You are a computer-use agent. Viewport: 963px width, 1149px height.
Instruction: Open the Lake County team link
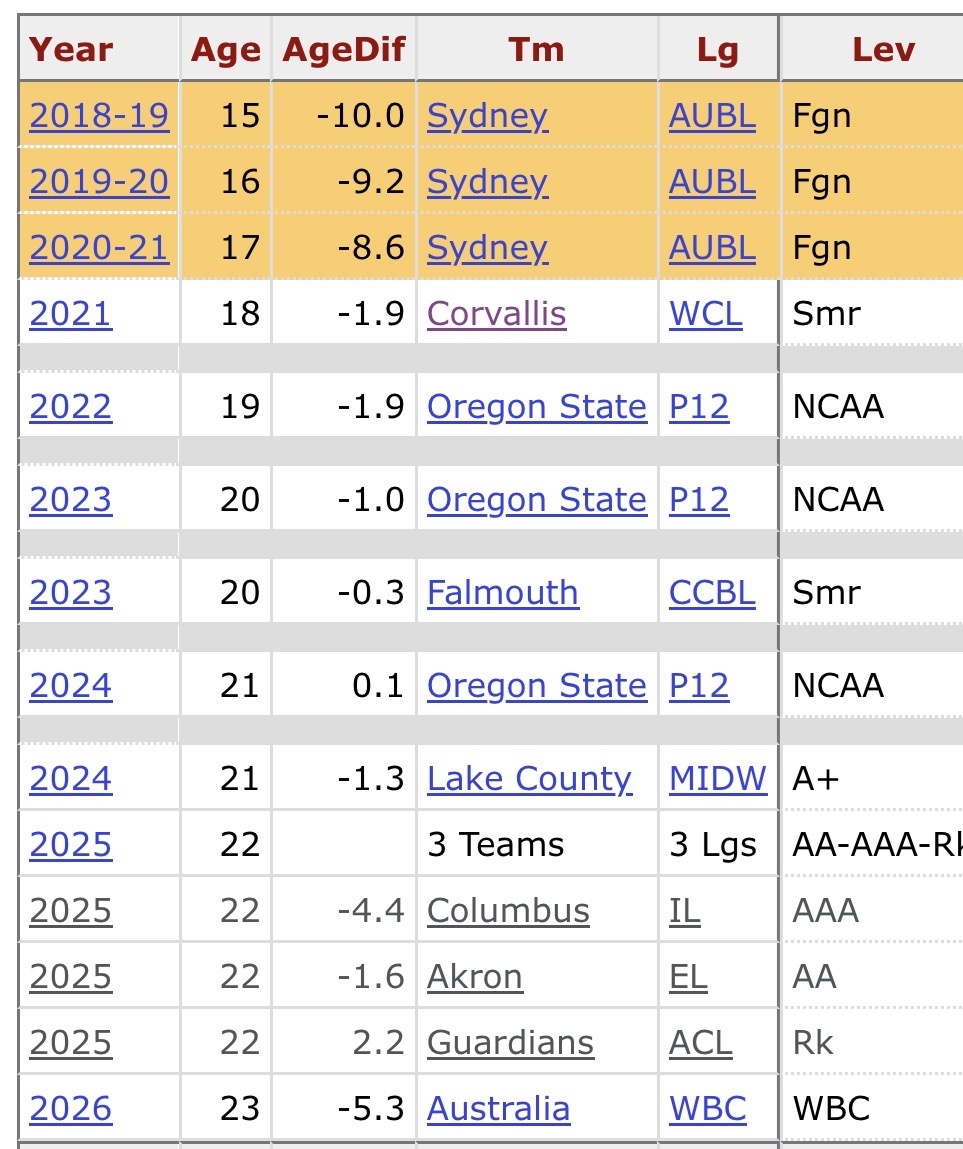point(529,779)
